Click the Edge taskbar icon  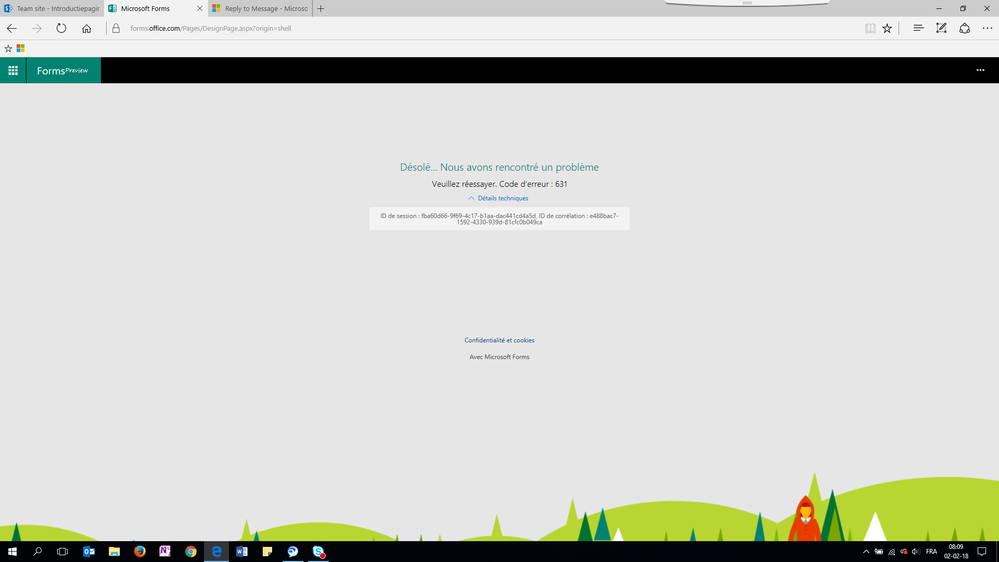tap(216, 551)
